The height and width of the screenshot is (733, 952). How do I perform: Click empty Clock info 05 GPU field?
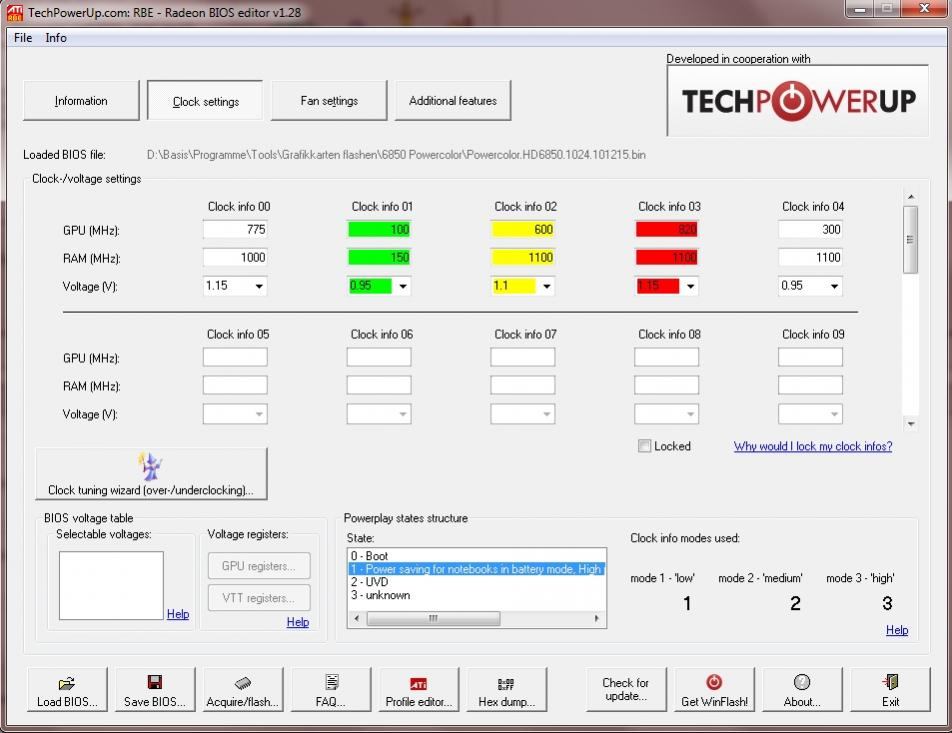click(x=235, y=357)
